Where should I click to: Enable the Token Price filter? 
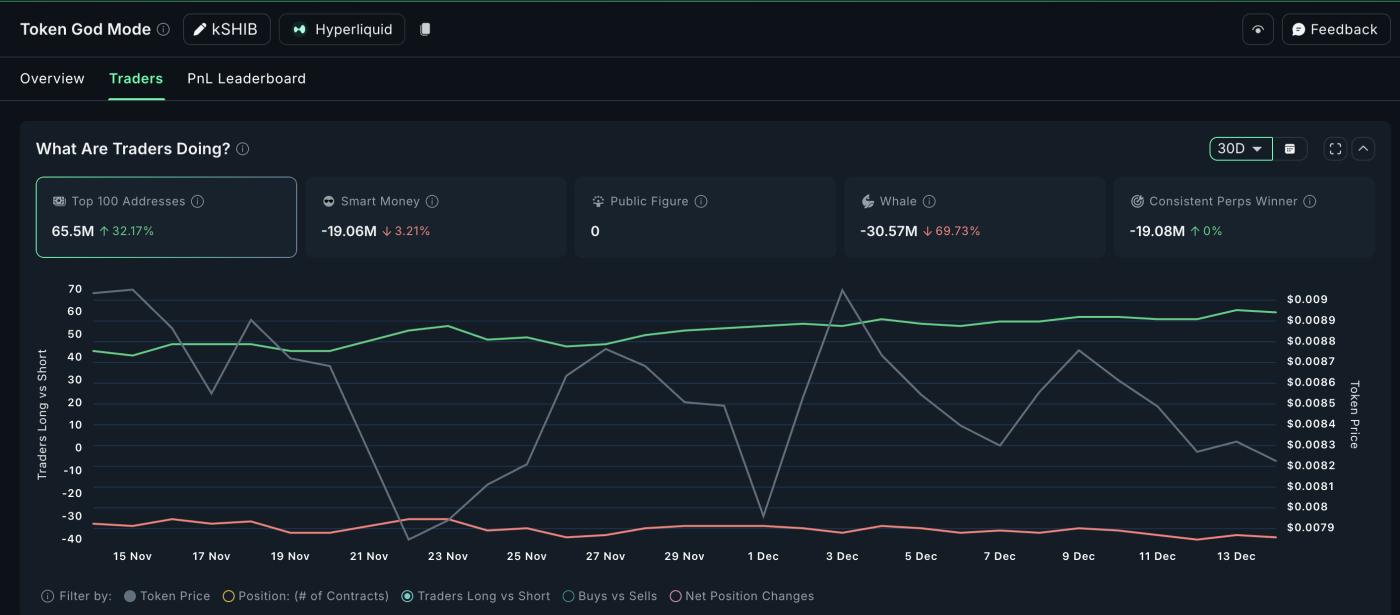point(130,596)
